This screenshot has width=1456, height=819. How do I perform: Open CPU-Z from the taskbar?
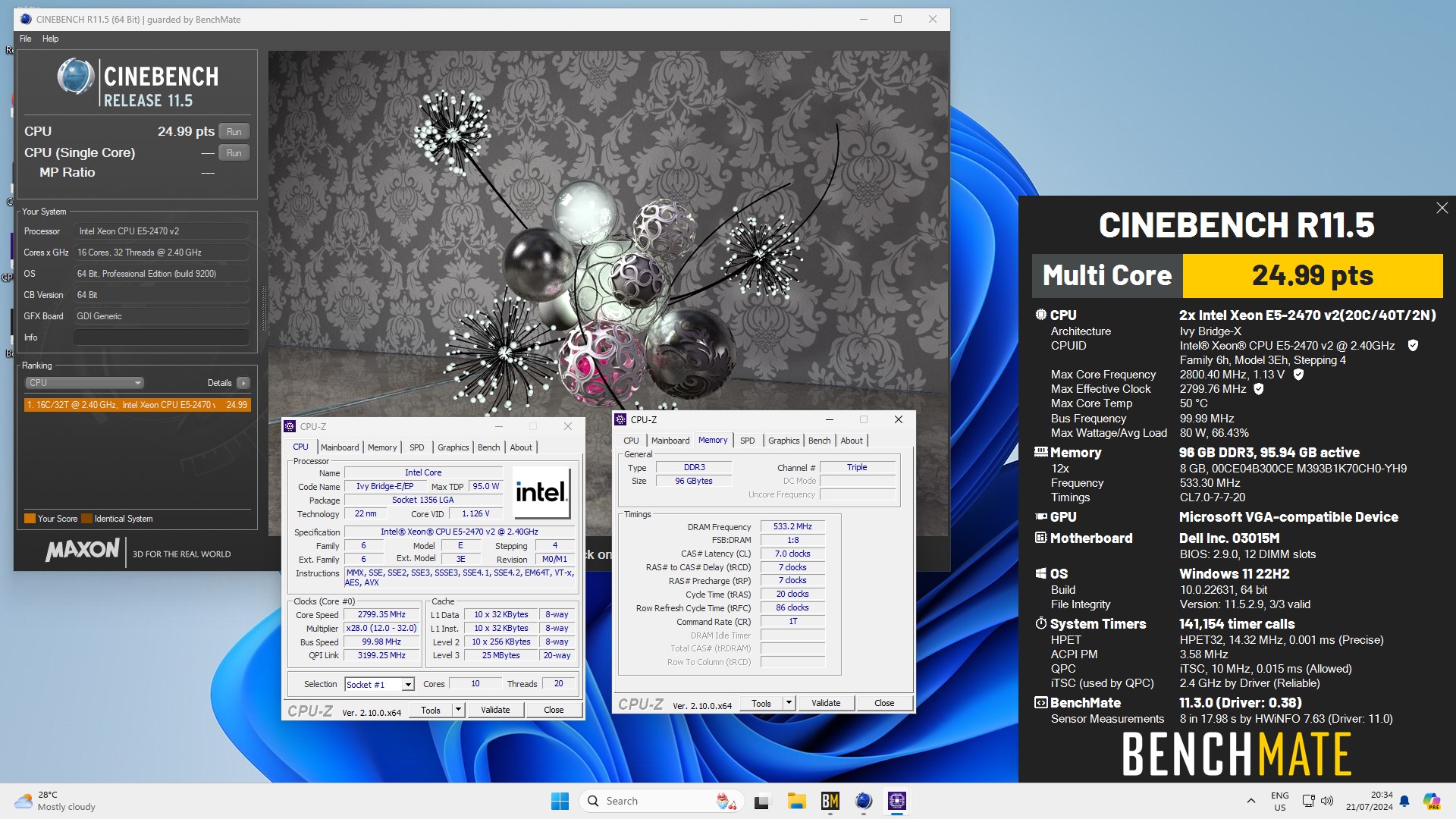[x=897, y=802]
